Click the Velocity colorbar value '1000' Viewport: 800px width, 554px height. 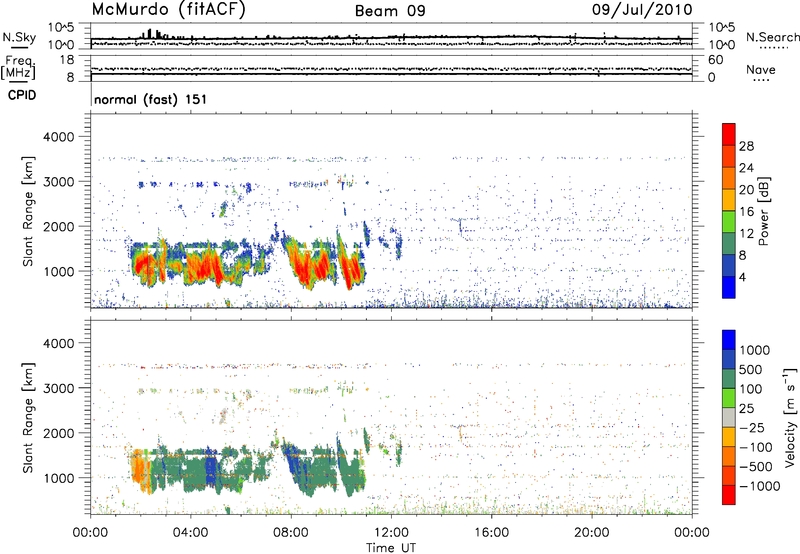pyautogui.click(x=754, y=350)
